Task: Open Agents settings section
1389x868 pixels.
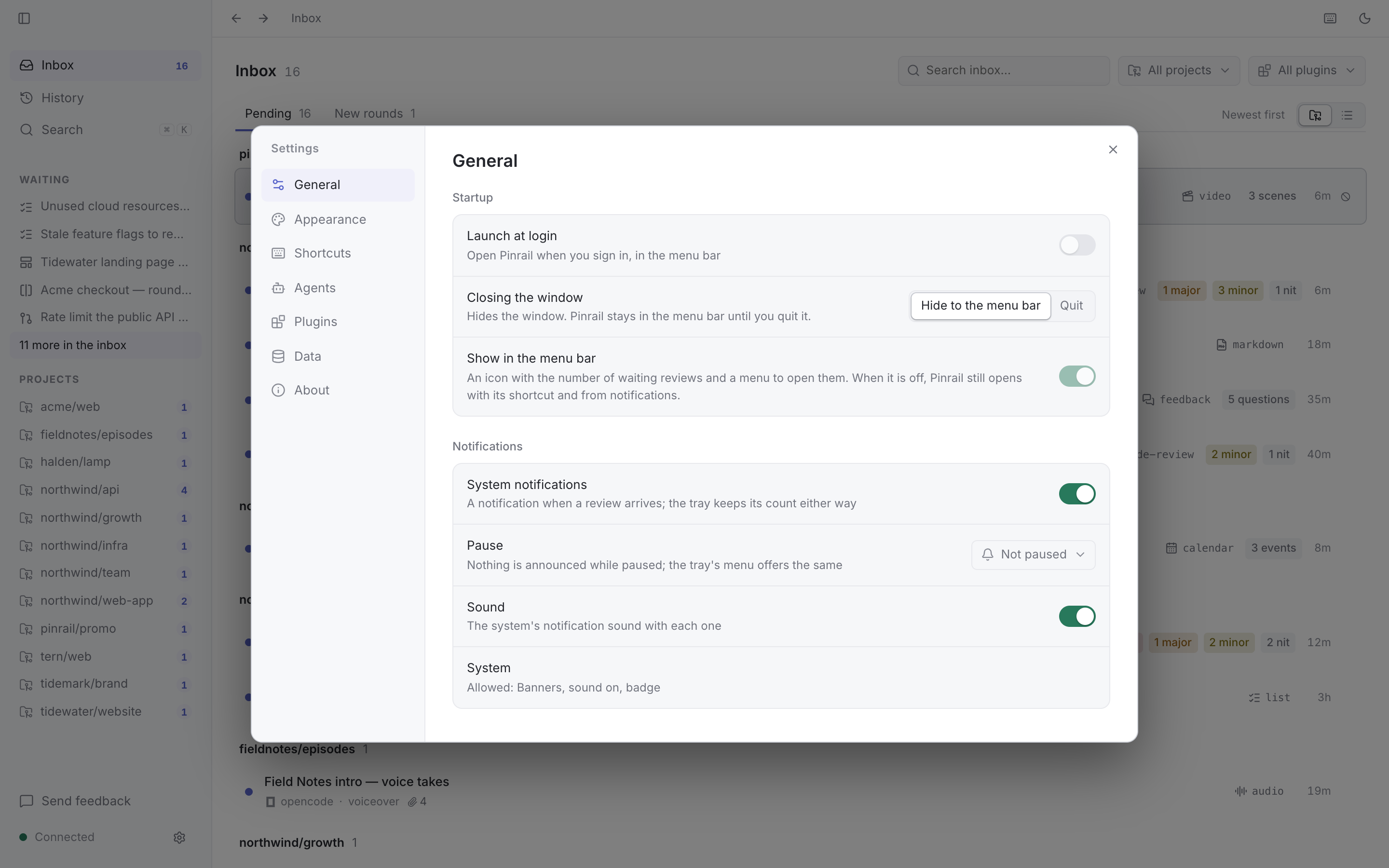Action: (338, 287)
